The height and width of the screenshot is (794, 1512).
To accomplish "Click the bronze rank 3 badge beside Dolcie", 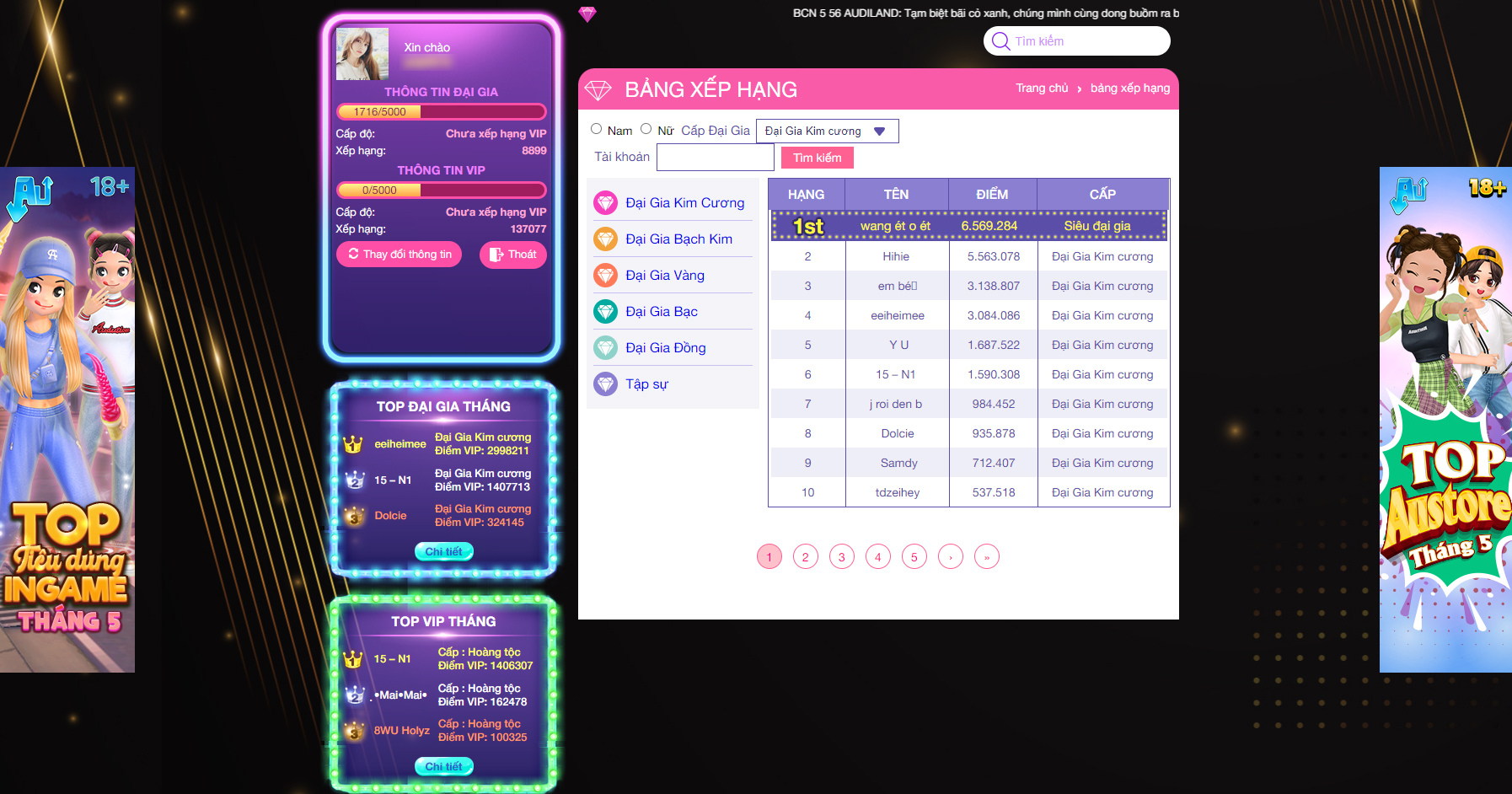I will point(355,516).
